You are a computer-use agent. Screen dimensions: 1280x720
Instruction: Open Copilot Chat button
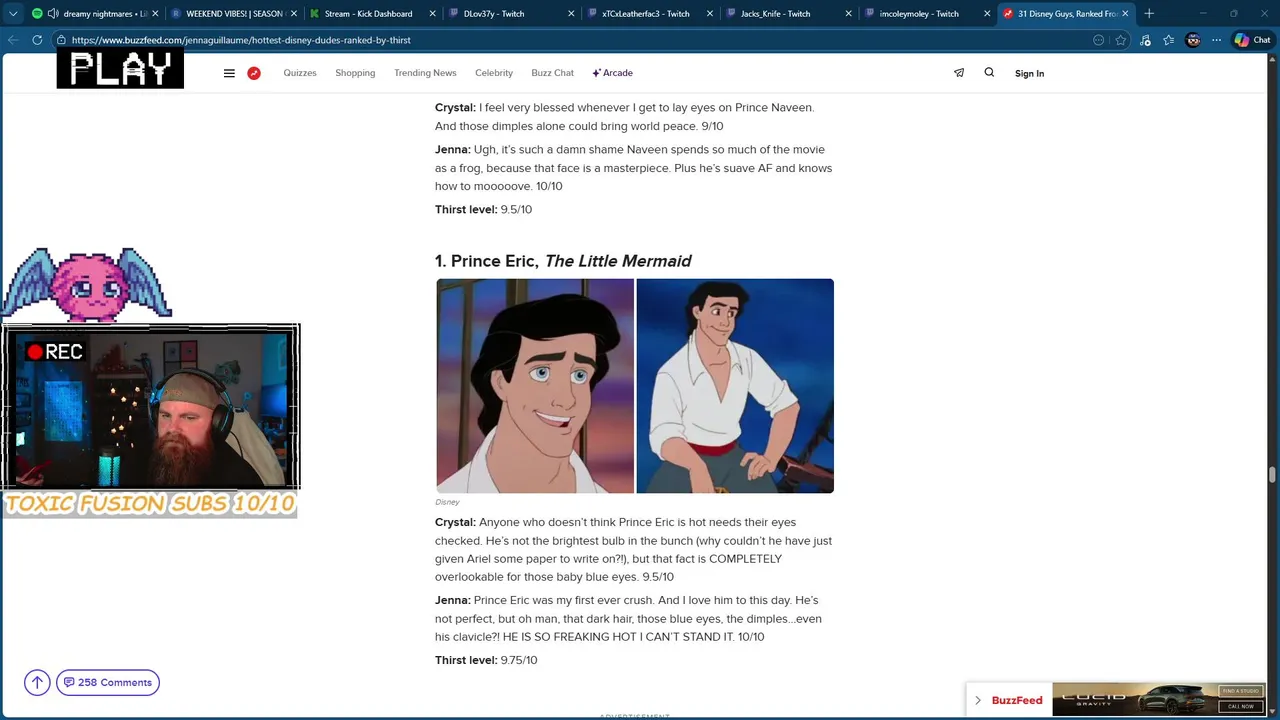(x=1252, y=40)
